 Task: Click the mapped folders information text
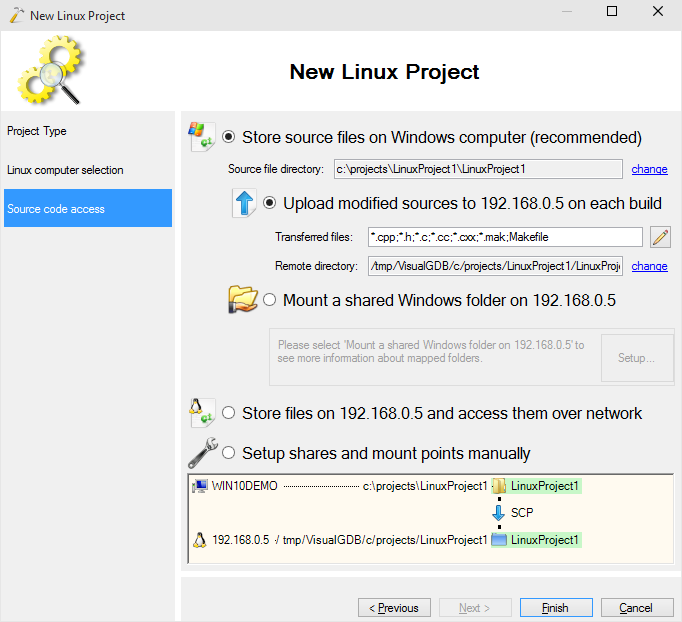[431, 351]
